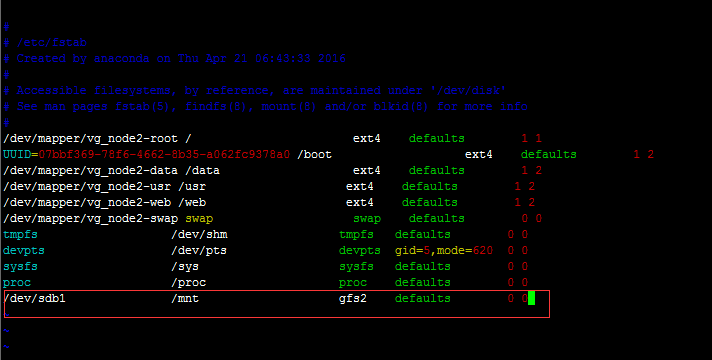Click the '# /etc/fstab' comment line
This screenshot has width=712, height=360.
[45, 43]
